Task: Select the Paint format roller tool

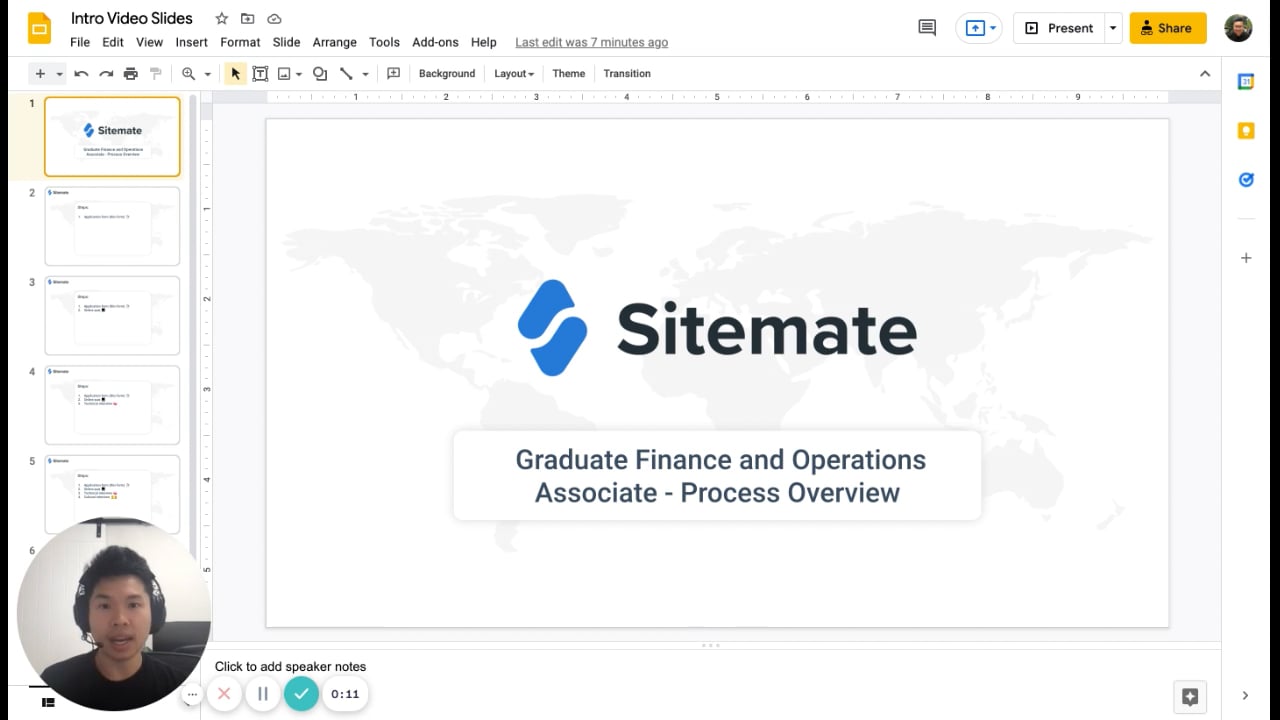Action: pyautogui.click(x=155, y=74)
